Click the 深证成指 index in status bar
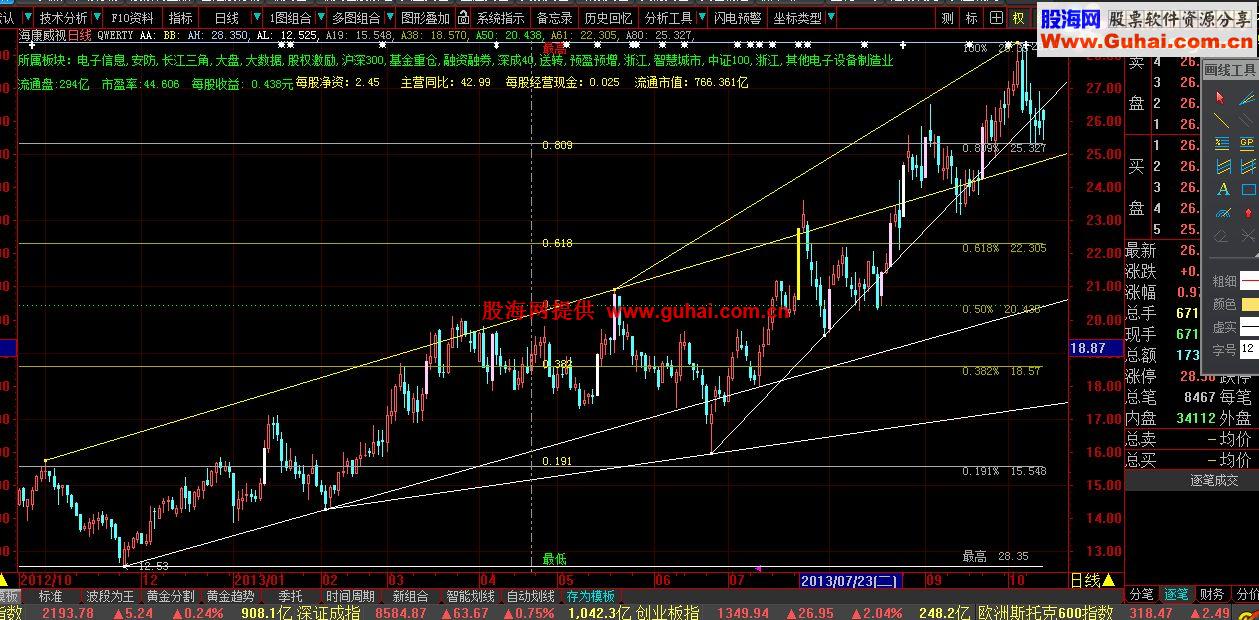This screenshot has width=1259, height=620. (x=328, y=612)
